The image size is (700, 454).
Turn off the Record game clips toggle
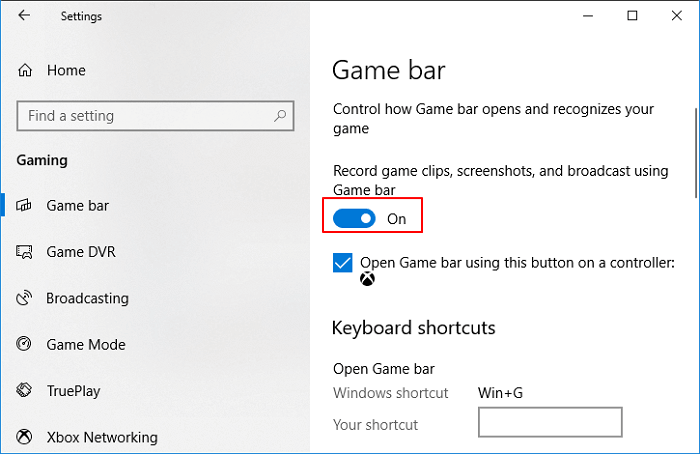(x=354, y=217)
